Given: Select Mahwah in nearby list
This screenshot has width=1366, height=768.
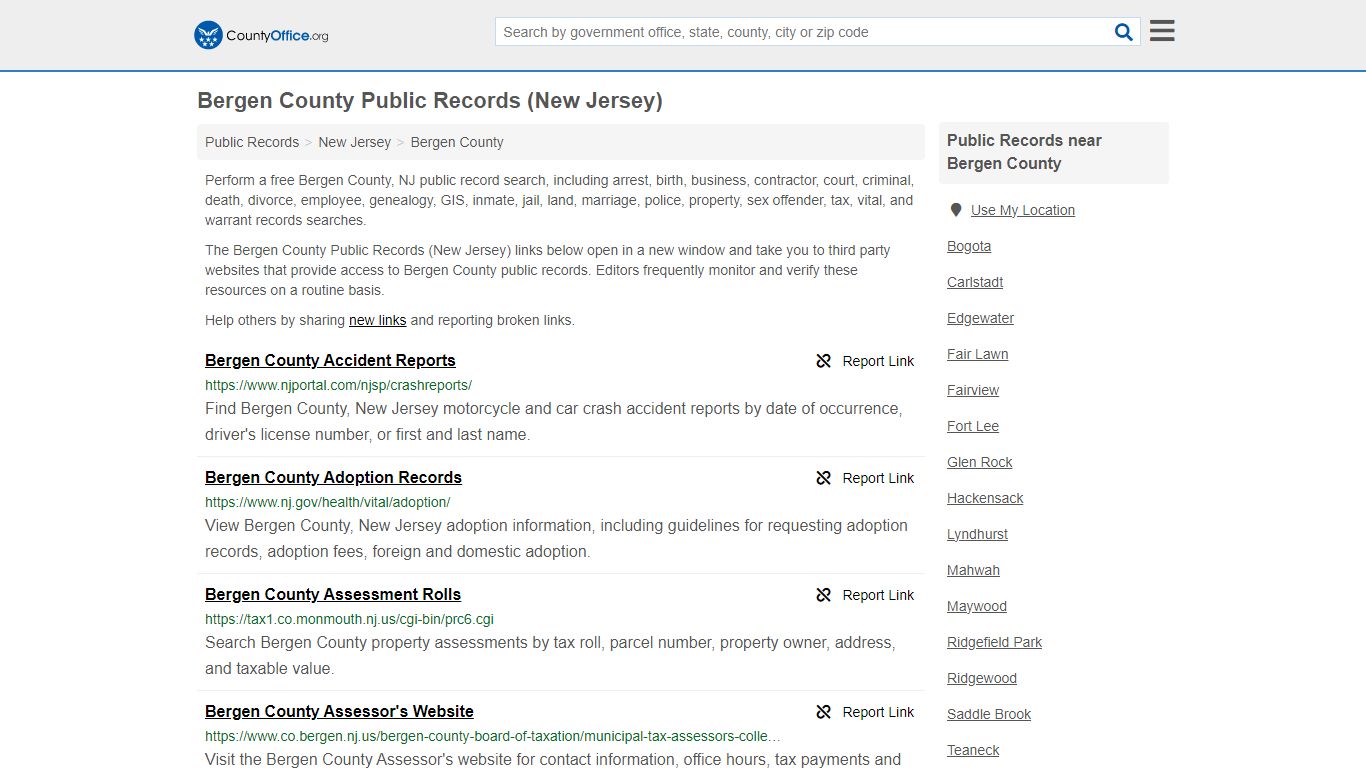Looking at the screenshot, I should pyautogui.click(x=973, y=570).
